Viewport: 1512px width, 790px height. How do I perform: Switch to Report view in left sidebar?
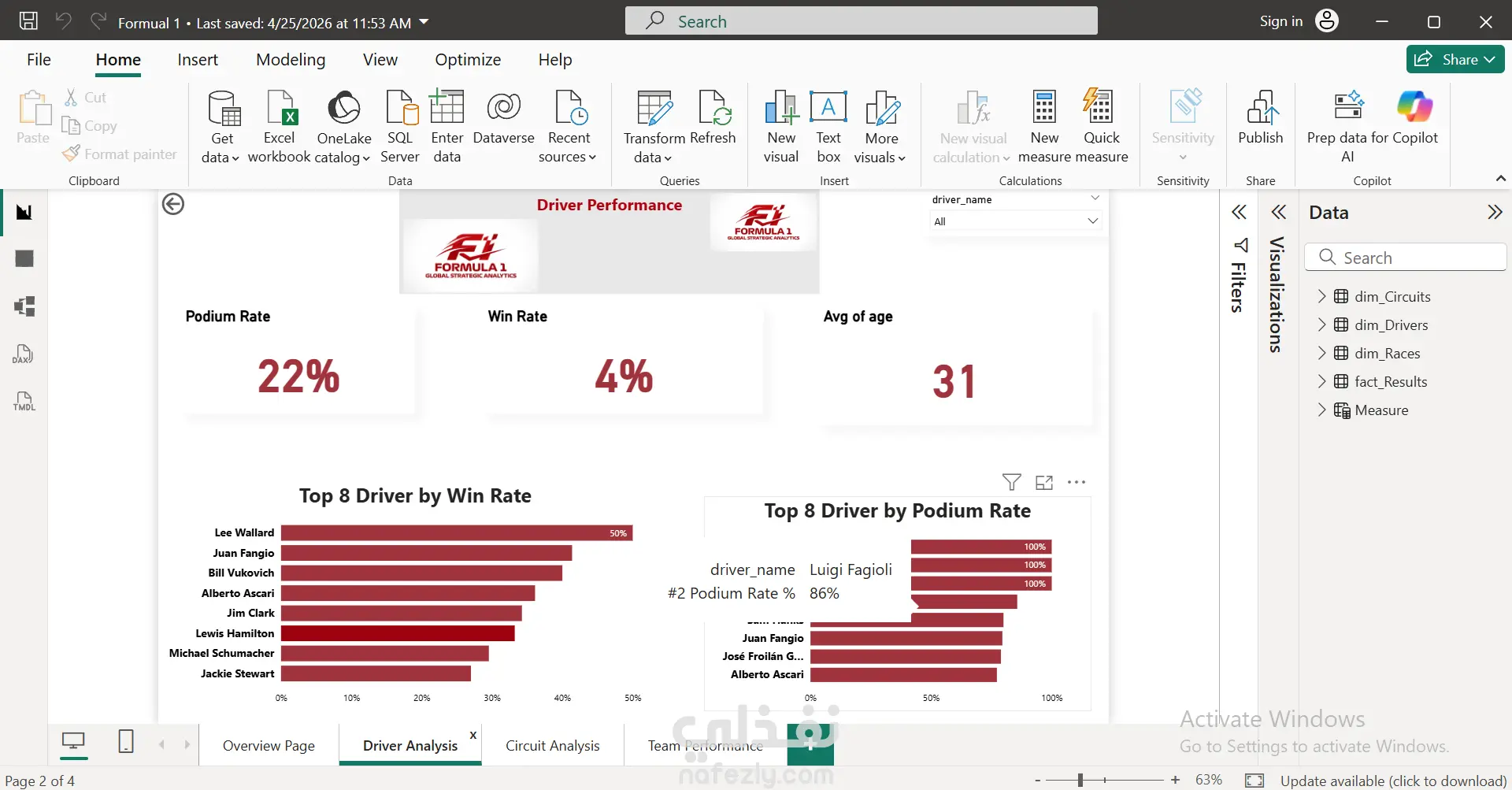pyautogui.click(x=24, y=212)
